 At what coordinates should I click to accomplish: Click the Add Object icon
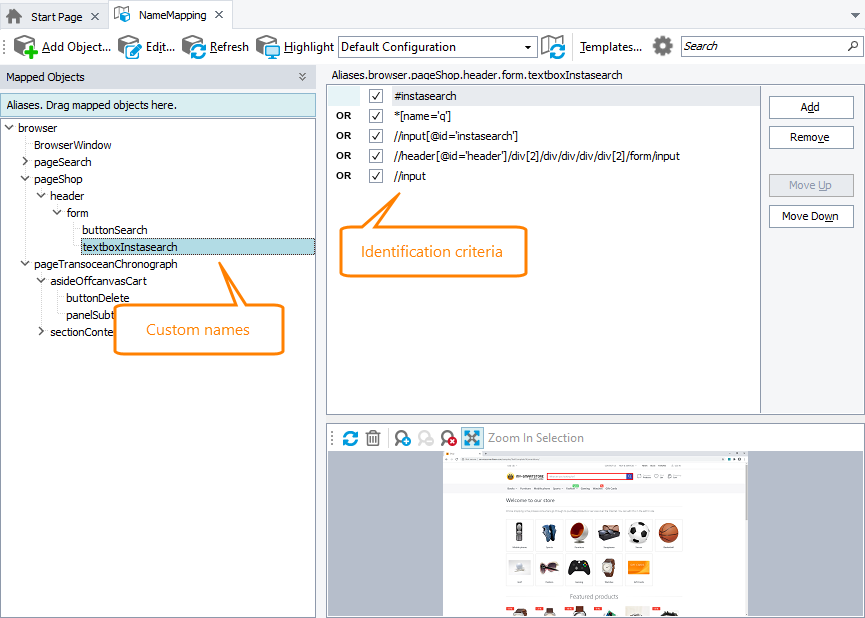[x=22, y=46]
